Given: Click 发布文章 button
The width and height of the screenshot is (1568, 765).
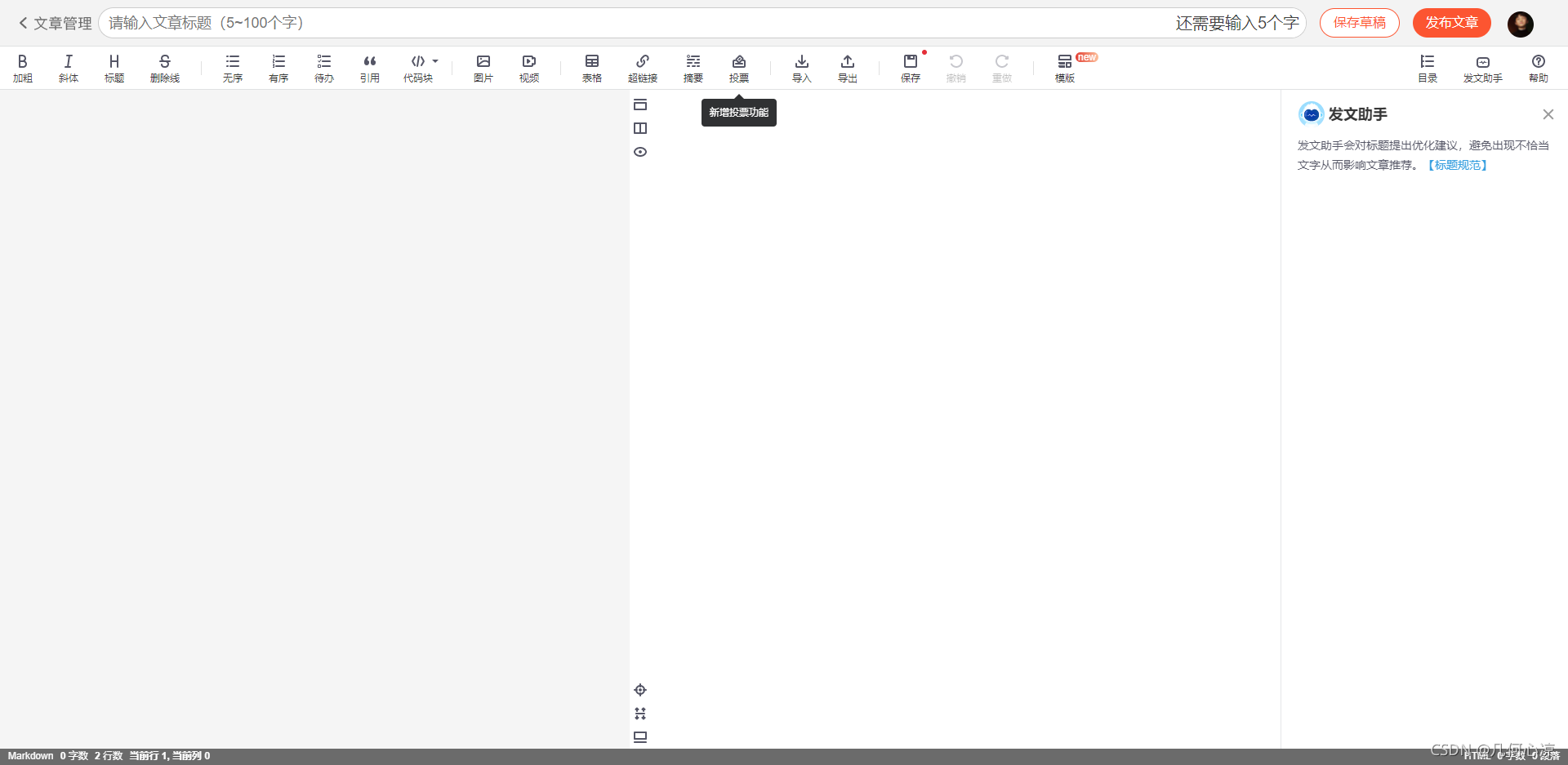Looking at the screenshot, I should (1452, 23).
